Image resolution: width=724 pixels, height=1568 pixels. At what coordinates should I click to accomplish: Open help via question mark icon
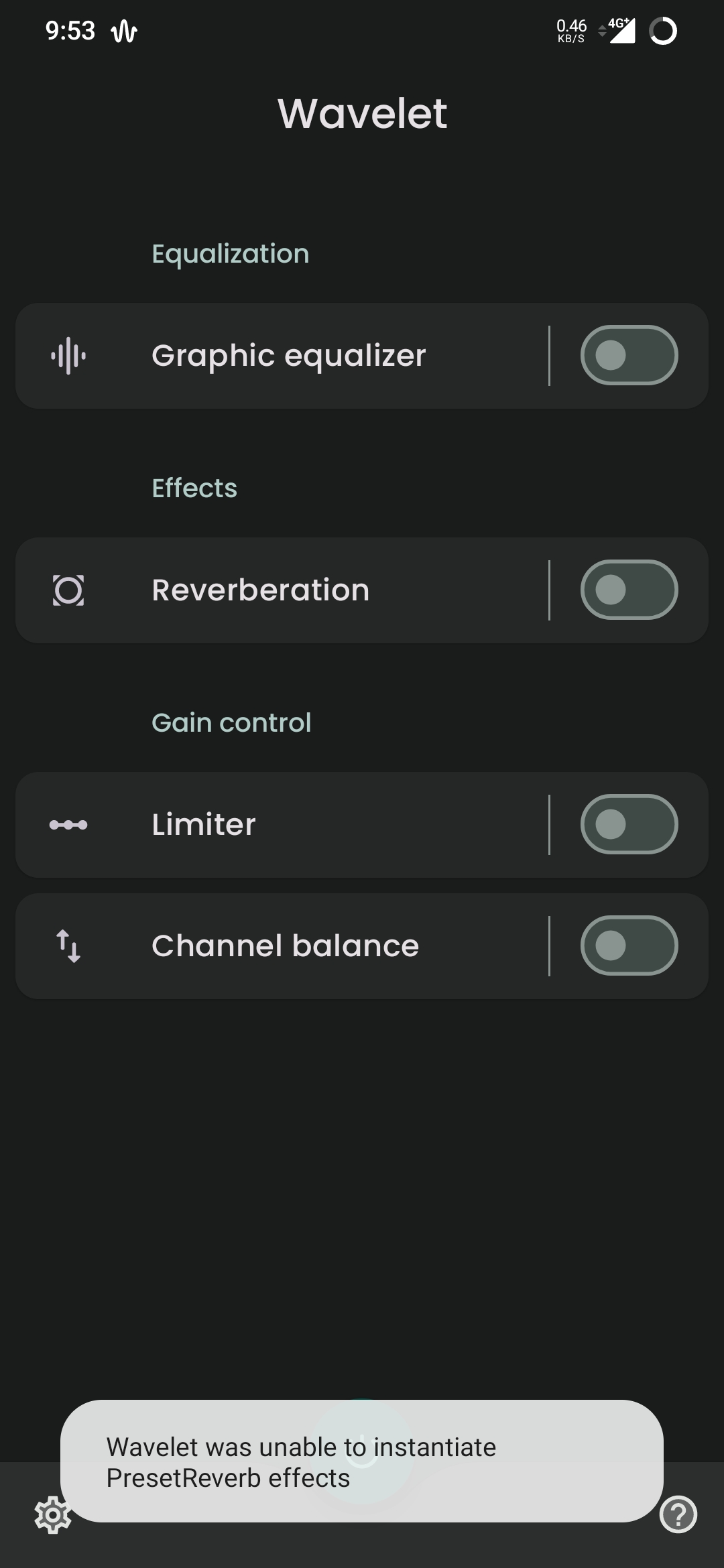click(x=678, y=1514)
